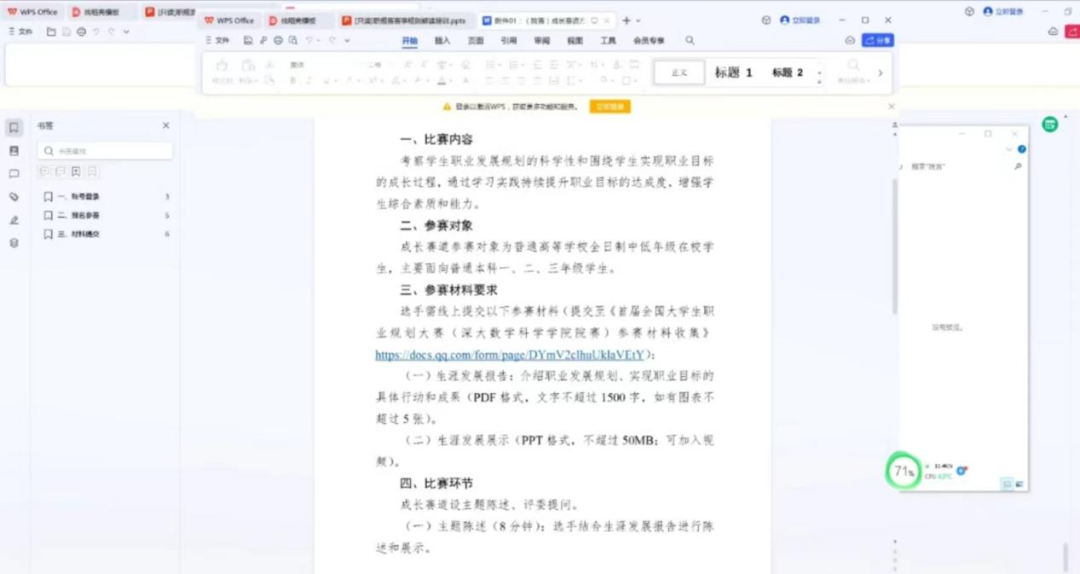Click the search magnifier icon in the ribbon tab bar

coord(690,41)
